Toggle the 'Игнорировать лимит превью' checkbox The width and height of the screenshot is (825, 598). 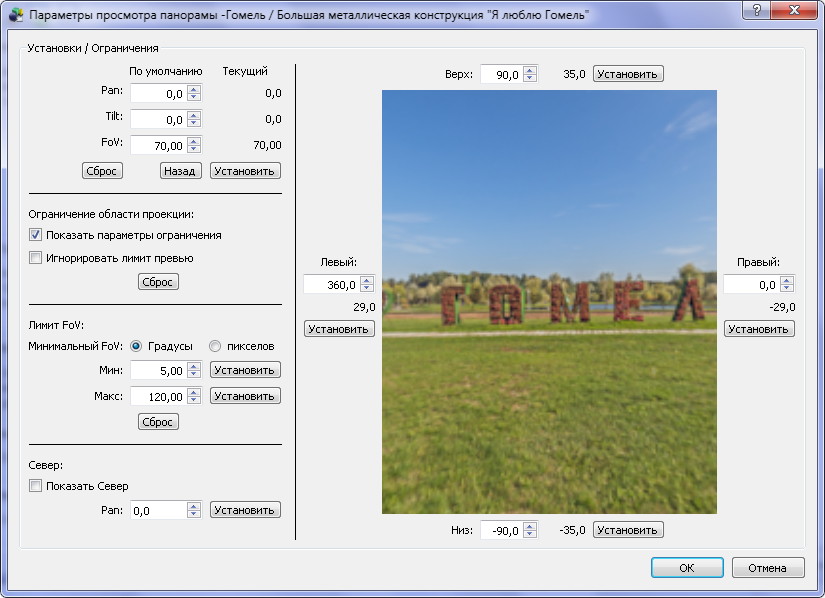pos(35,258)
